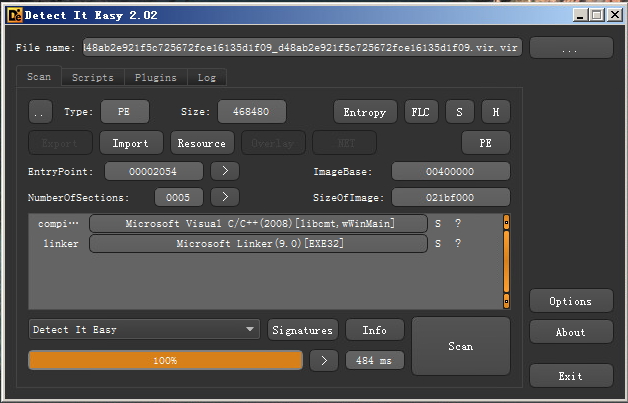This screenshot has height=403, width=628.
Task: Click the '..' button beside Type
Action: click(x=40, y=112)
